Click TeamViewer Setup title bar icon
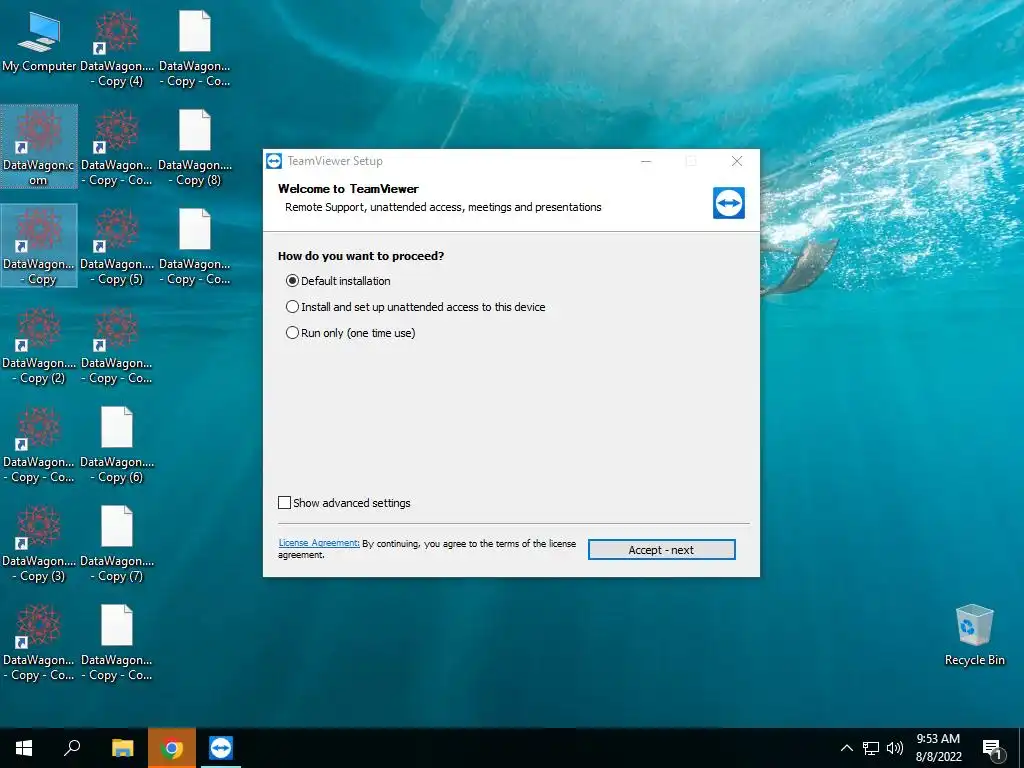 [x=274, y=161]
